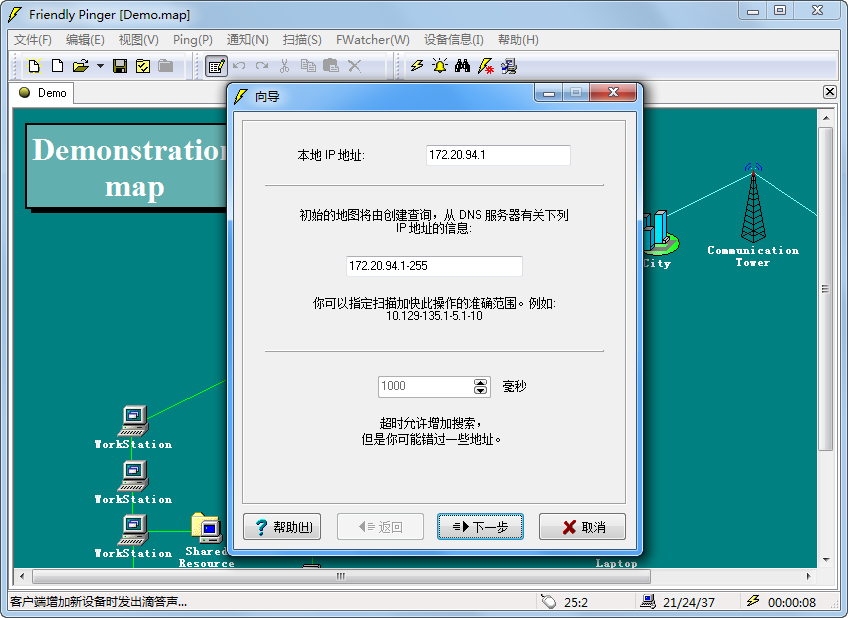Open the 文件(F) menu

point(32,40)
